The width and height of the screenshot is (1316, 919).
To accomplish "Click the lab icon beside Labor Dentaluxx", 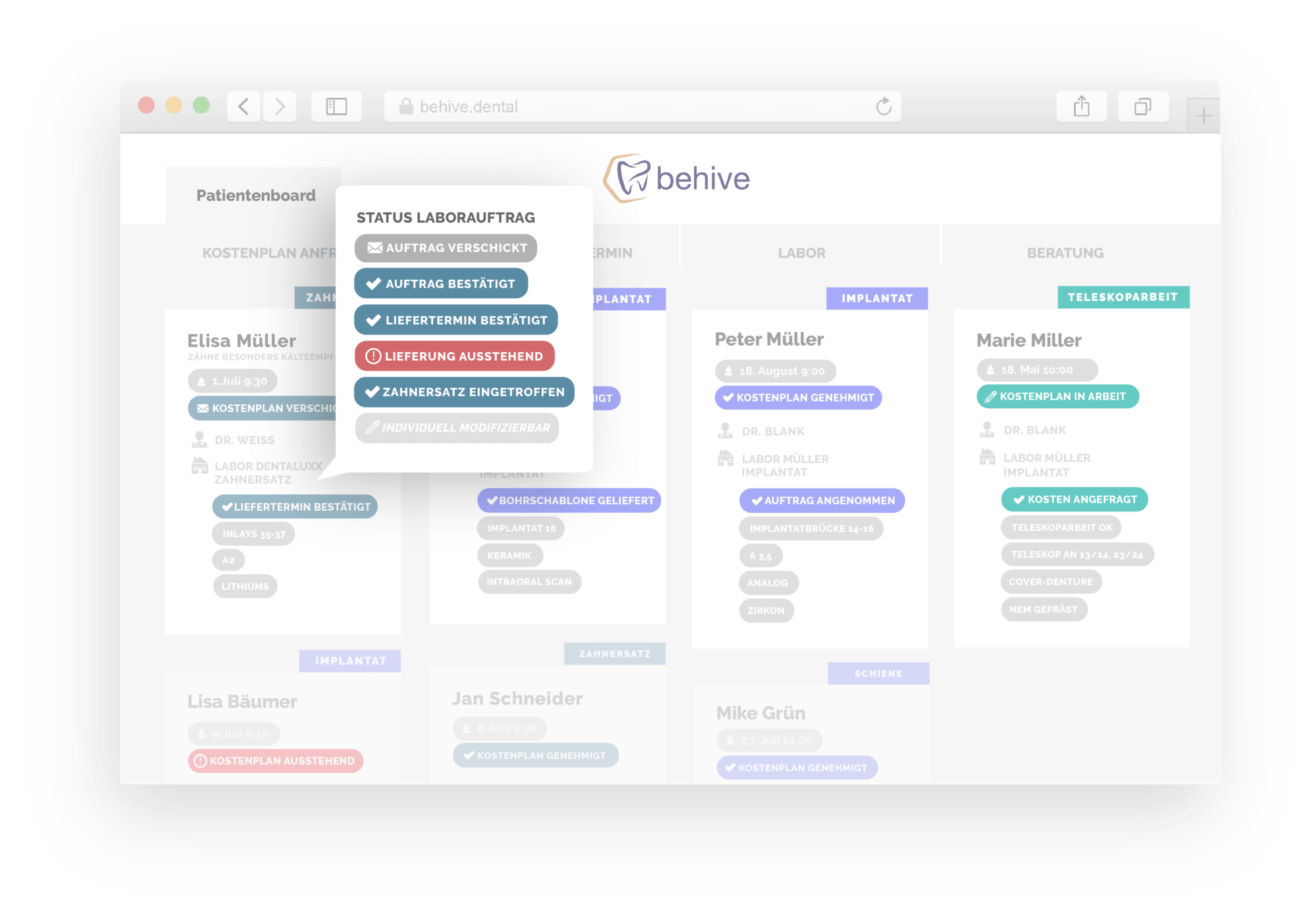I will pyautogui.click(x=199, y=466).
